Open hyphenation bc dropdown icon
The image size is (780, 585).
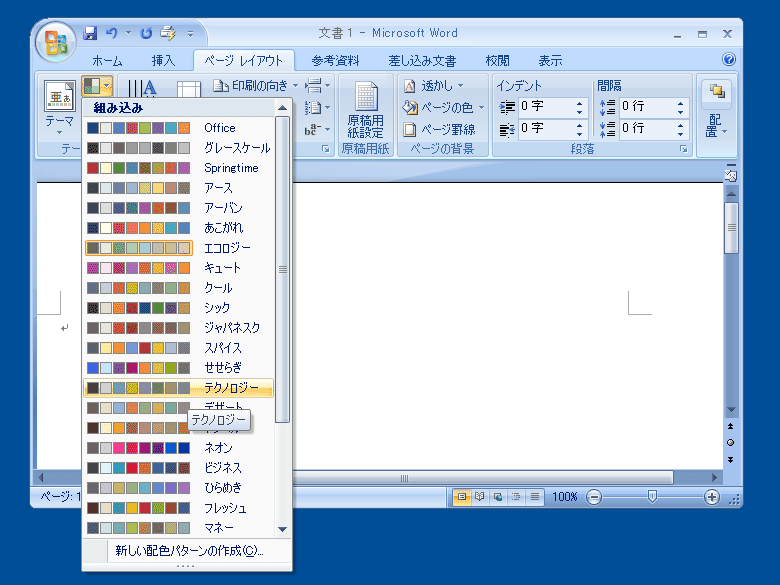[x=317, y=130]
